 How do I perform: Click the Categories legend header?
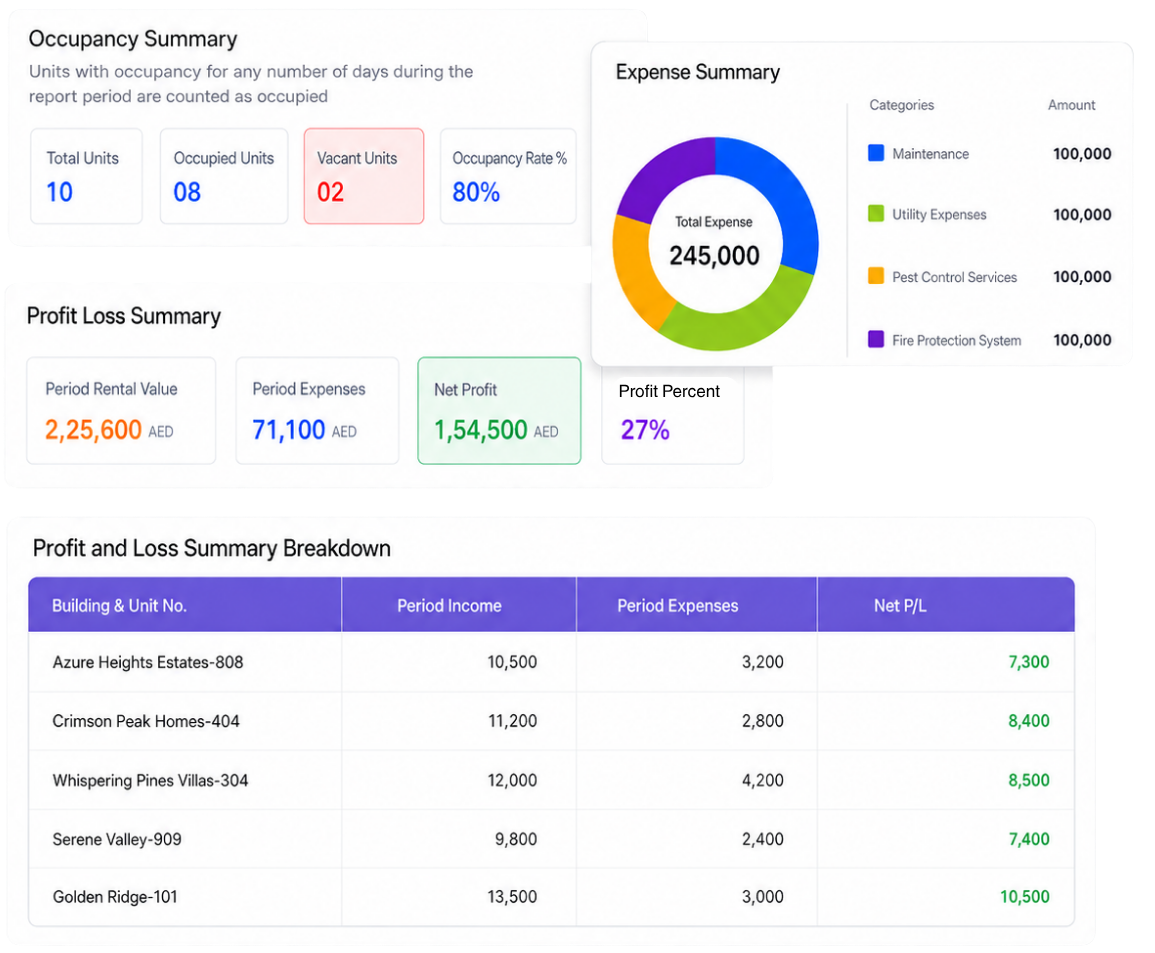click(902, 105)
